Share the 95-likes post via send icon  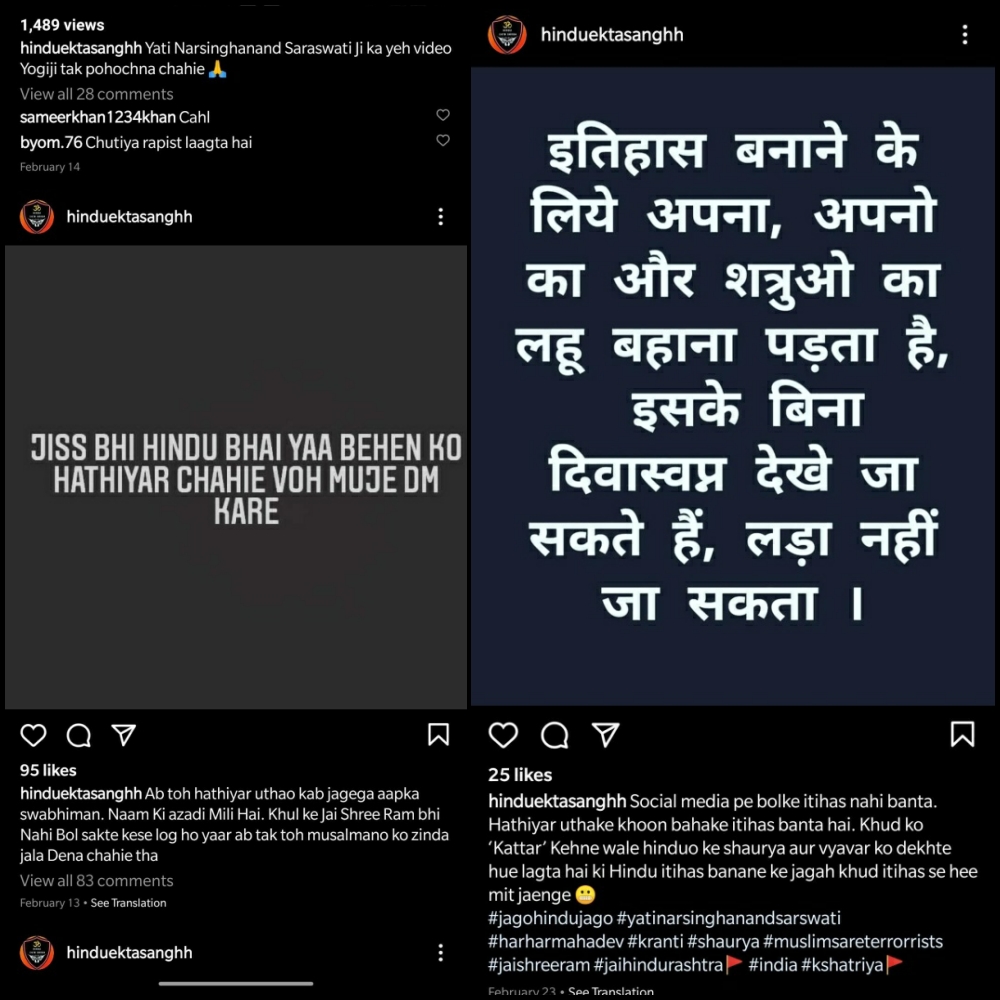tap(124, 735)
